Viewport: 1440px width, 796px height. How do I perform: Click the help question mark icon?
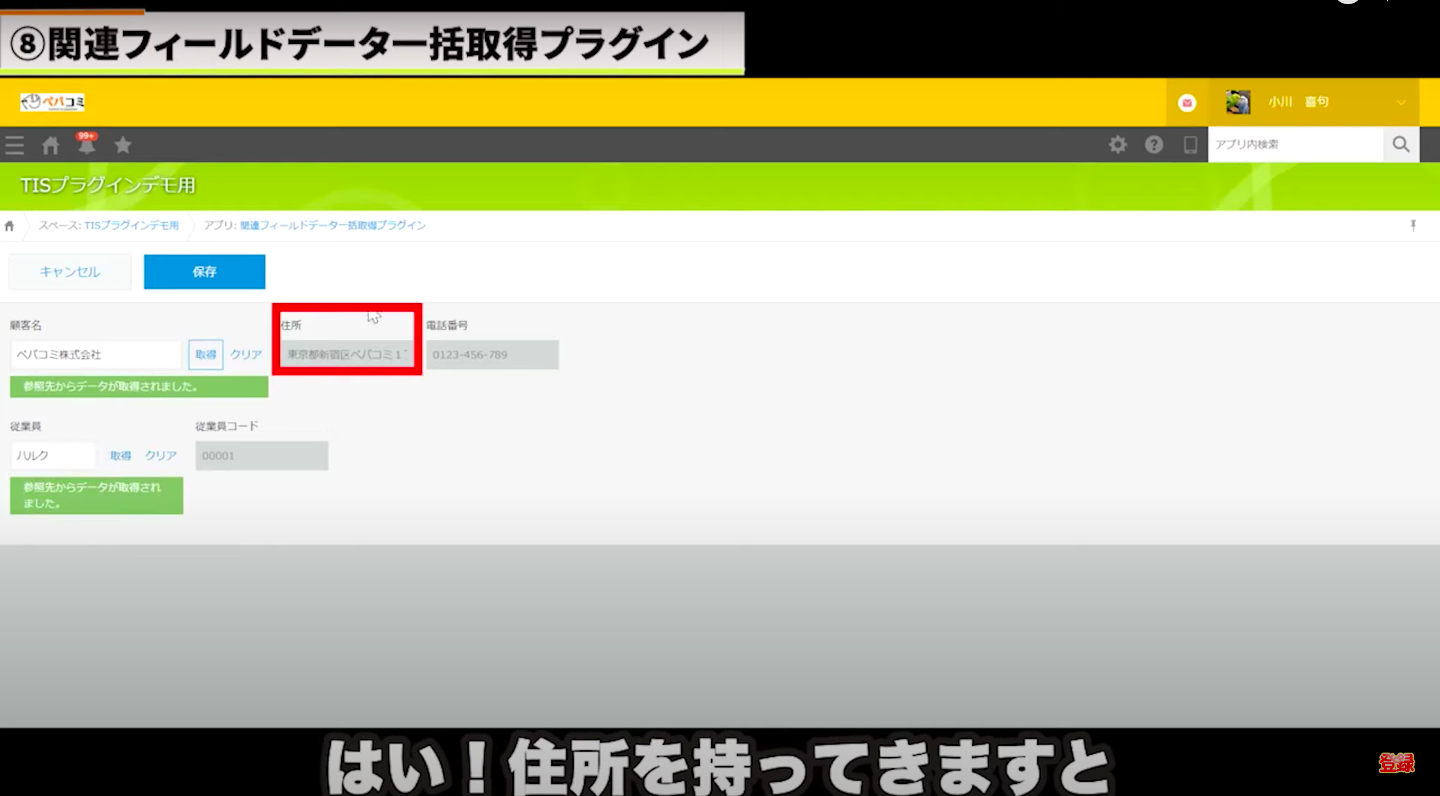[1154, 145]
